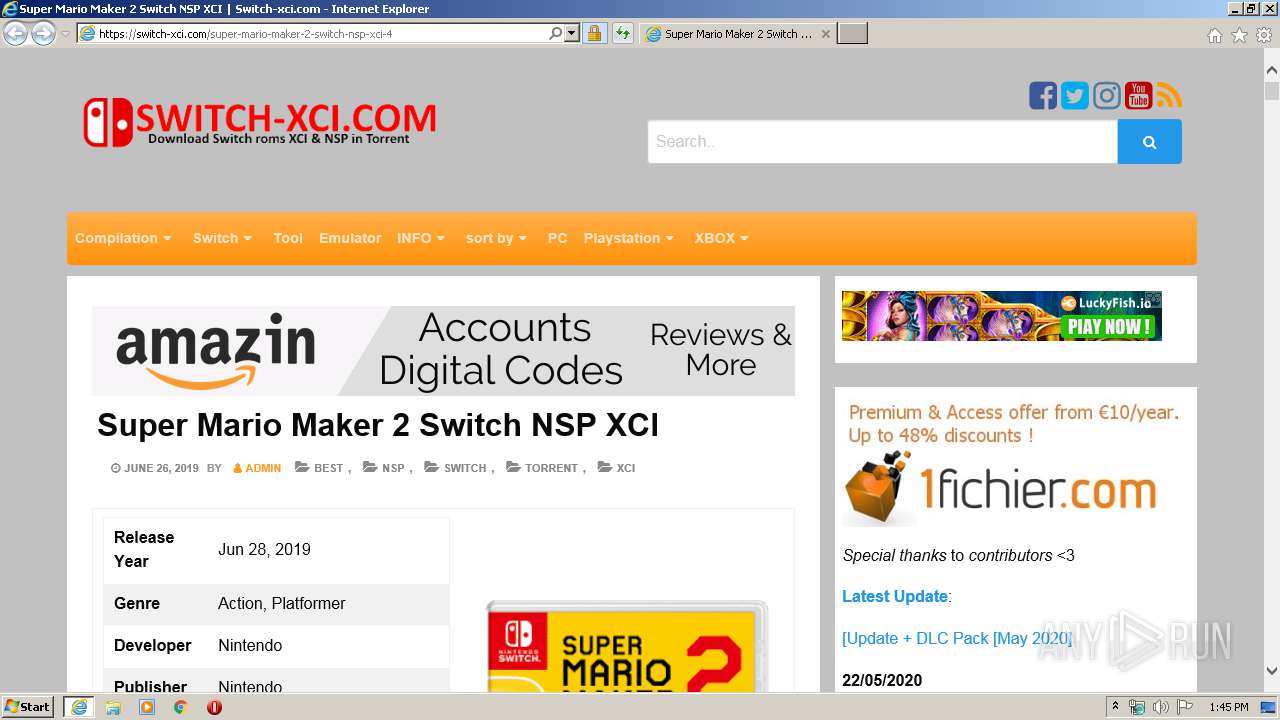The height and width of the screenshot is (720, 1280).
Task: Click the Latest Update link
Action: 895,596
